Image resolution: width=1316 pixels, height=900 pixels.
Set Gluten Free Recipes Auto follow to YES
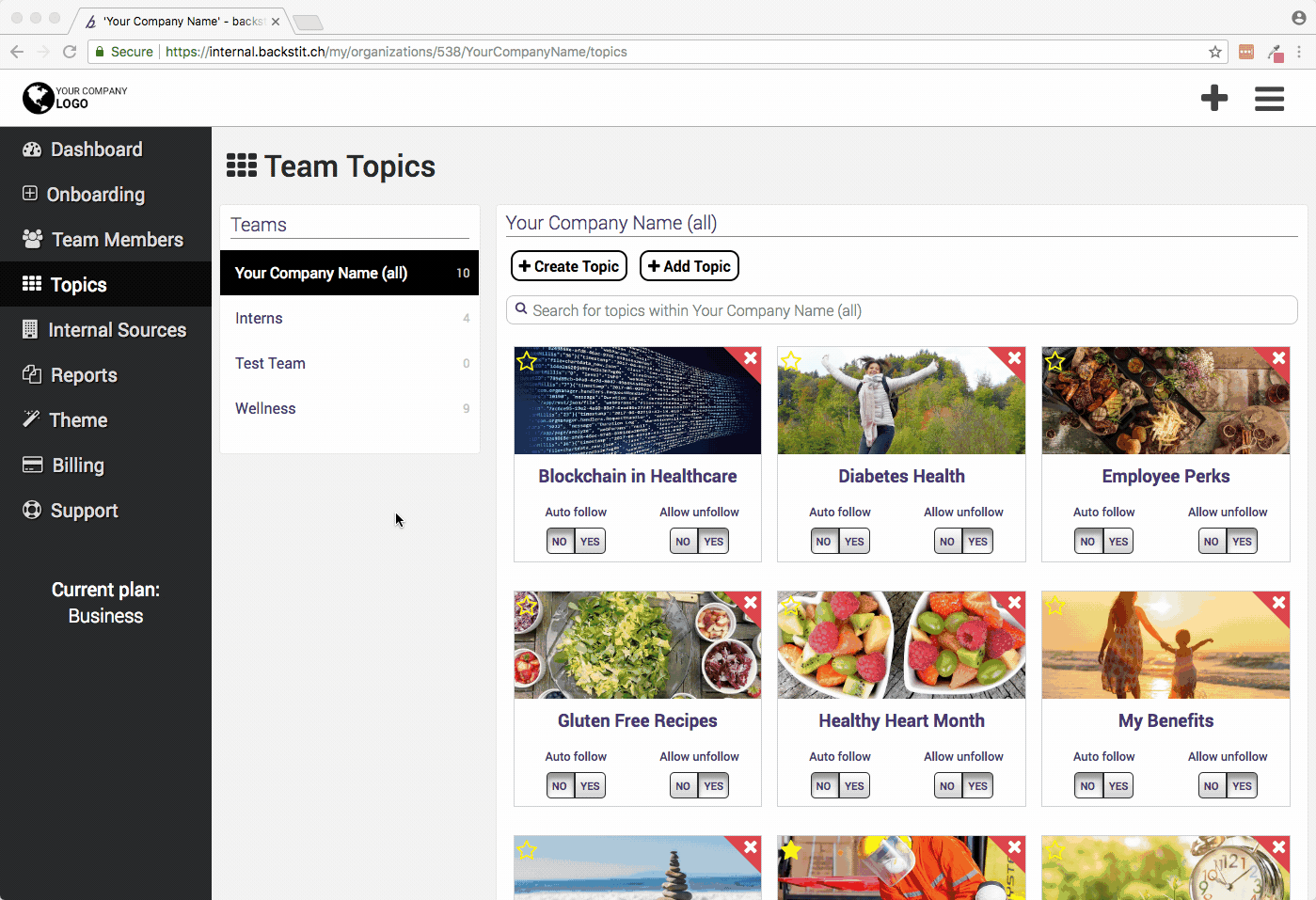click(590, 785)
